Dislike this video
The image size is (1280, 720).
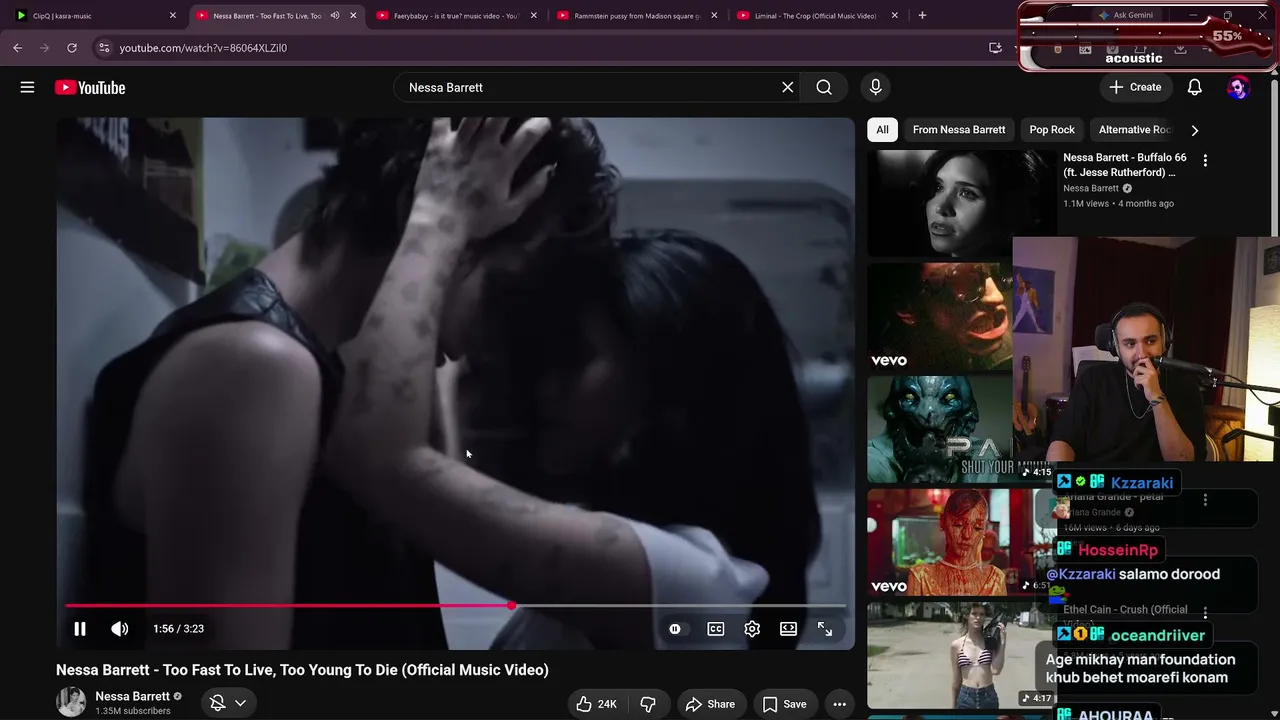point(648,704)
